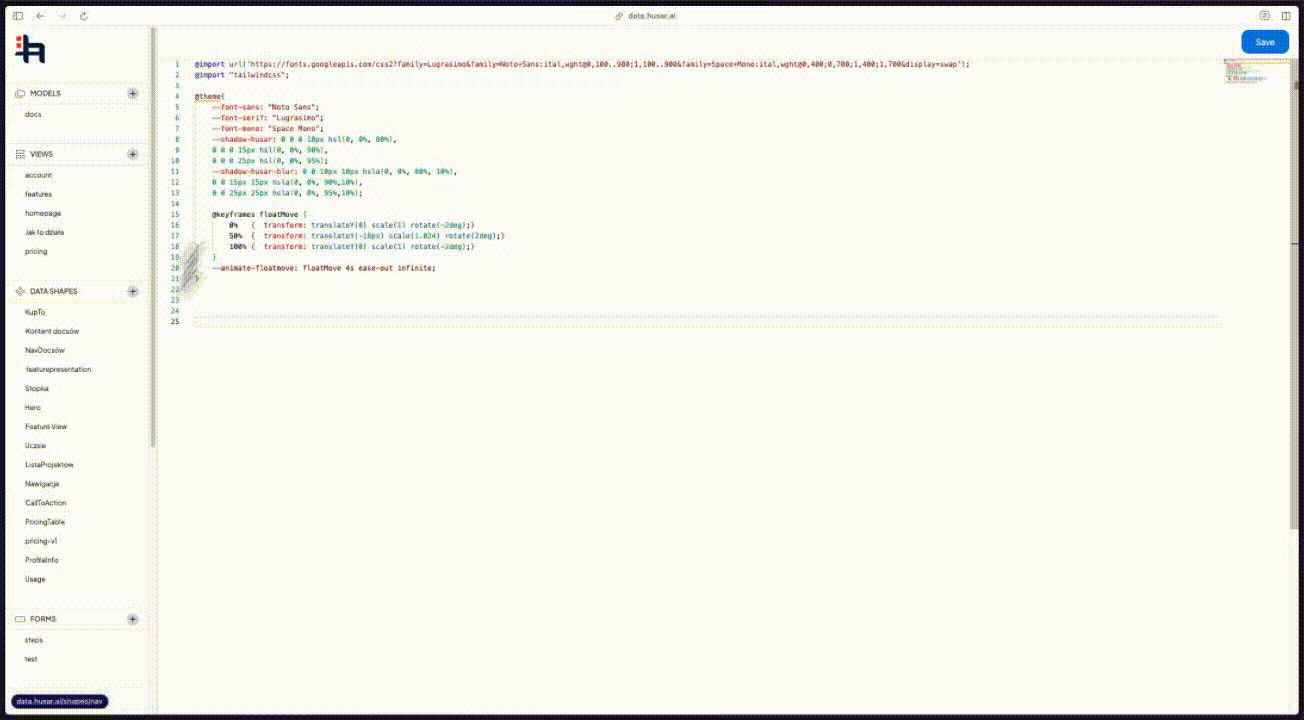Click the VIEWS section layout icon

(x=20, y=154)
